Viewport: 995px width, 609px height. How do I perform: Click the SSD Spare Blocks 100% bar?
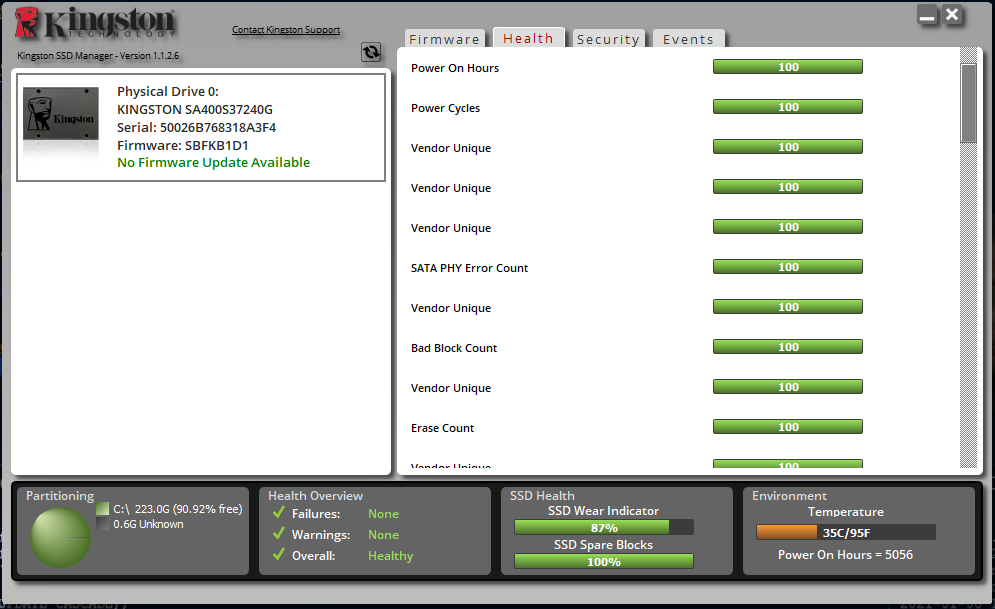(x=603, y=561)
